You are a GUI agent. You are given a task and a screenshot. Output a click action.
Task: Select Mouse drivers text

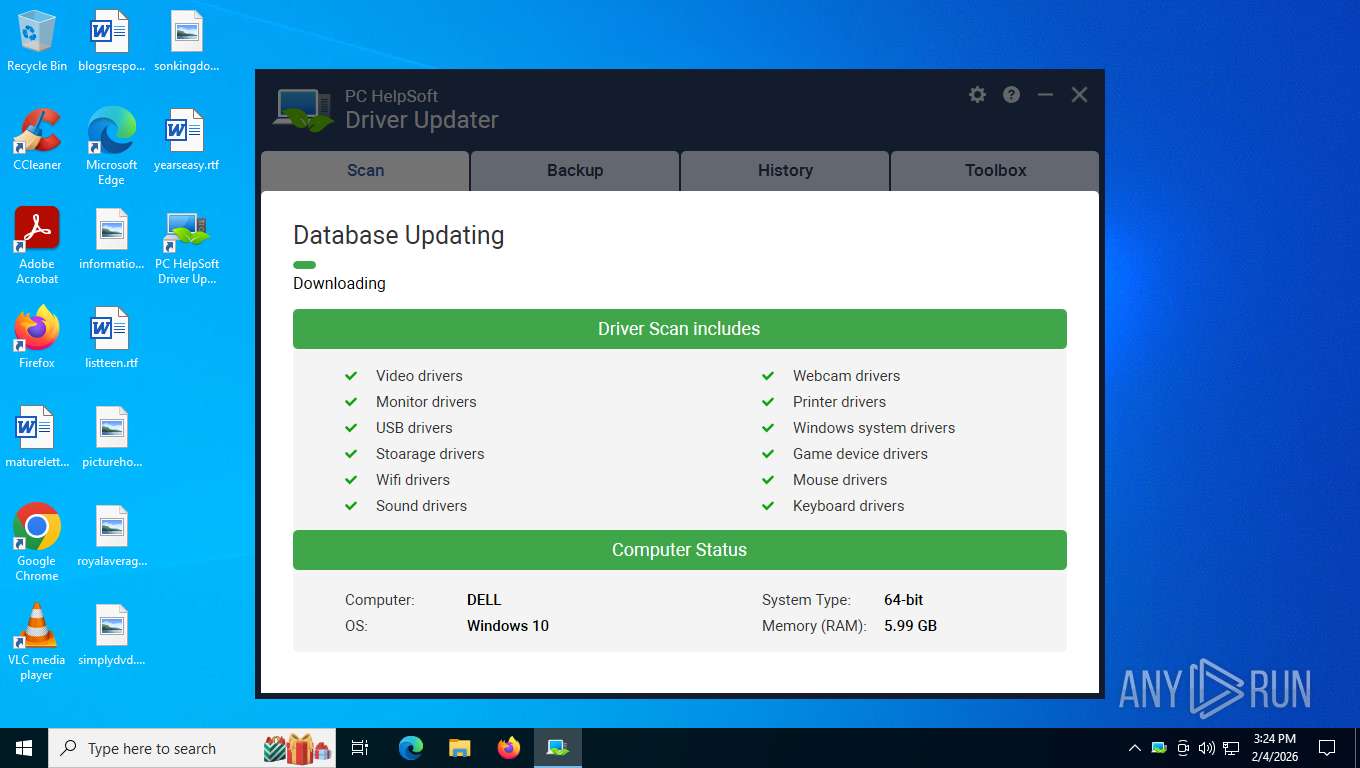coord(840,480)
